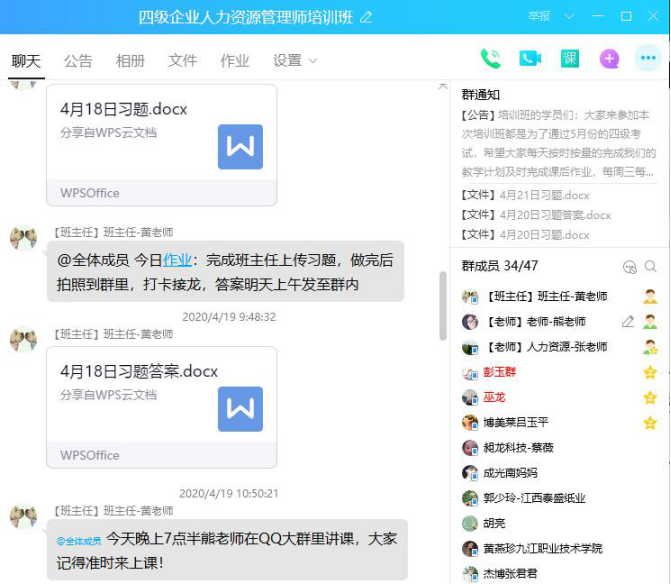671x584 pixels.
Task: Click the blue 作业 link in message
Action: click(177, 260)
